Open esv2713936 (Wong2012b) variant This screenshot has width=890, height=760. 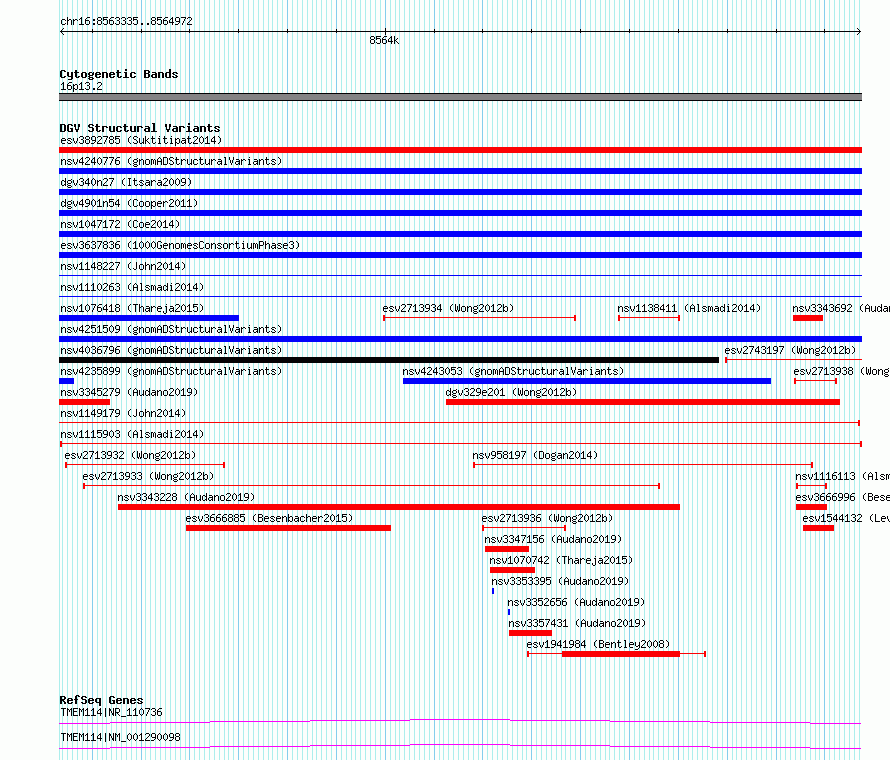click(x=547, y=518)
